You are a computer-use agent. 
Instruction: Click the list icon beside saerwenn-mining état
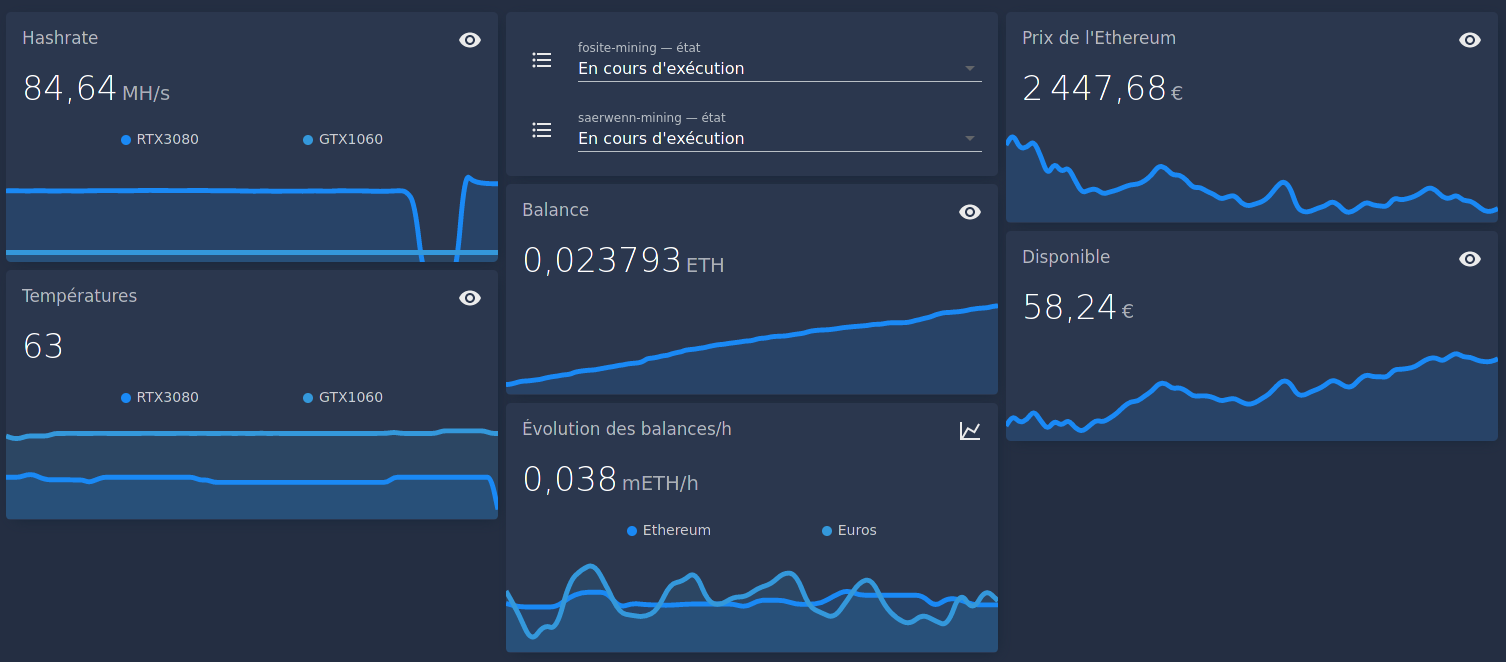(542, 130)
